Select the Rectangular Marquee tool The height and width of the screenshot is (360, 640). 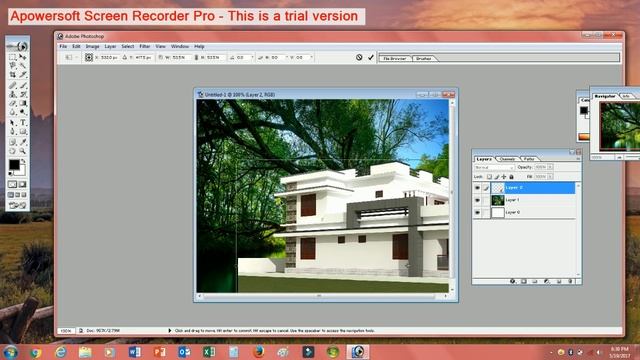[x=13, y=57]
